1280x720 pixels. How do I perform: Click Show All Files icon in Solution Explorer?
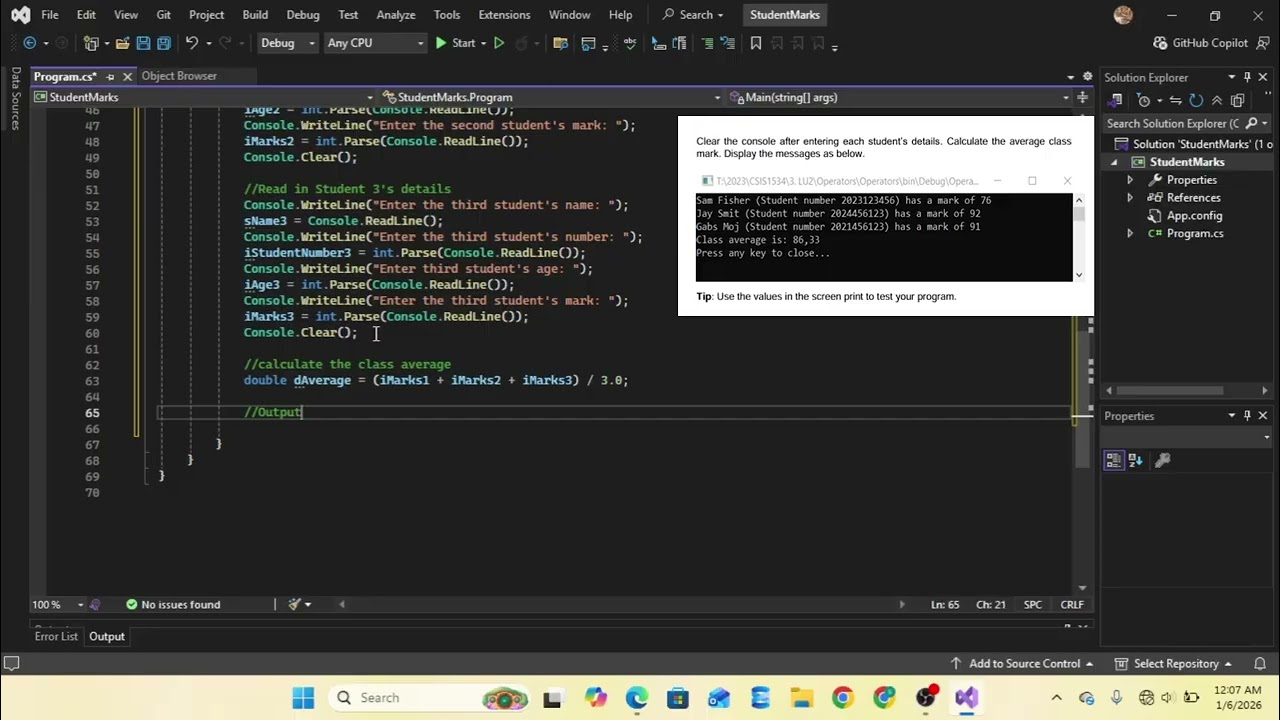coord(1237,100)
